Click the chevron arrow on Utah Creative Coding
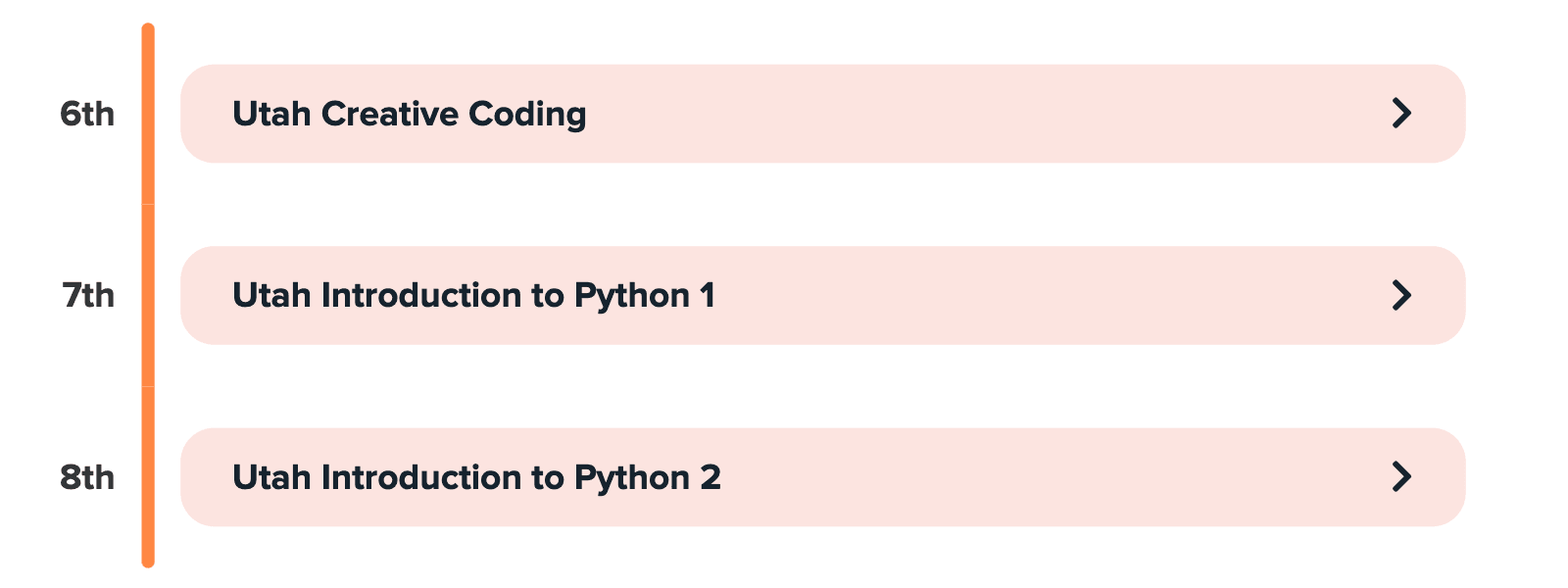The height and width of the screenshot is (588, 1568). tap(1401, 114)
